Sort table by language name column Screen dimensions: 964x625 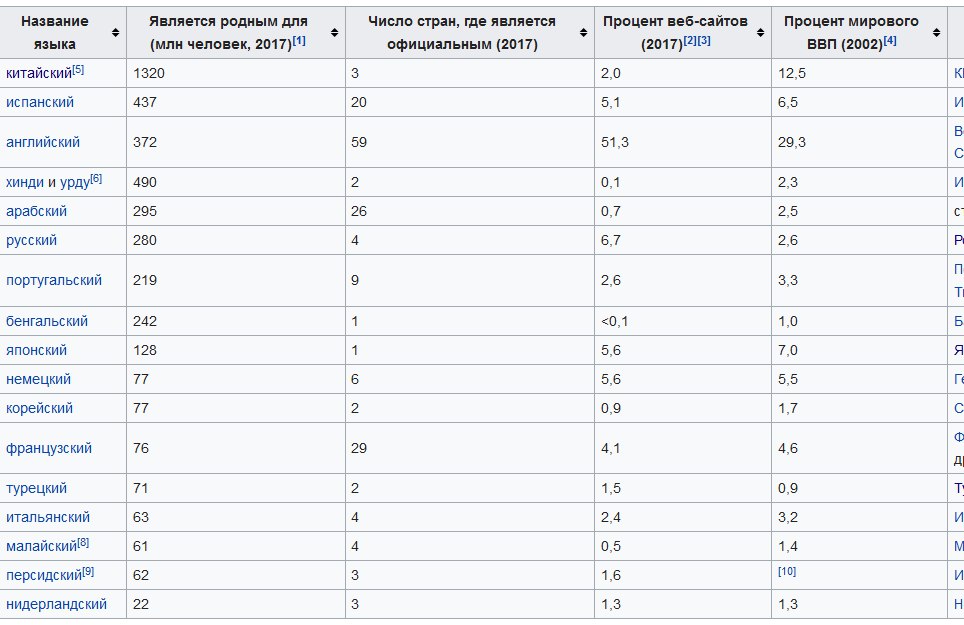click(x=116, y=33)
